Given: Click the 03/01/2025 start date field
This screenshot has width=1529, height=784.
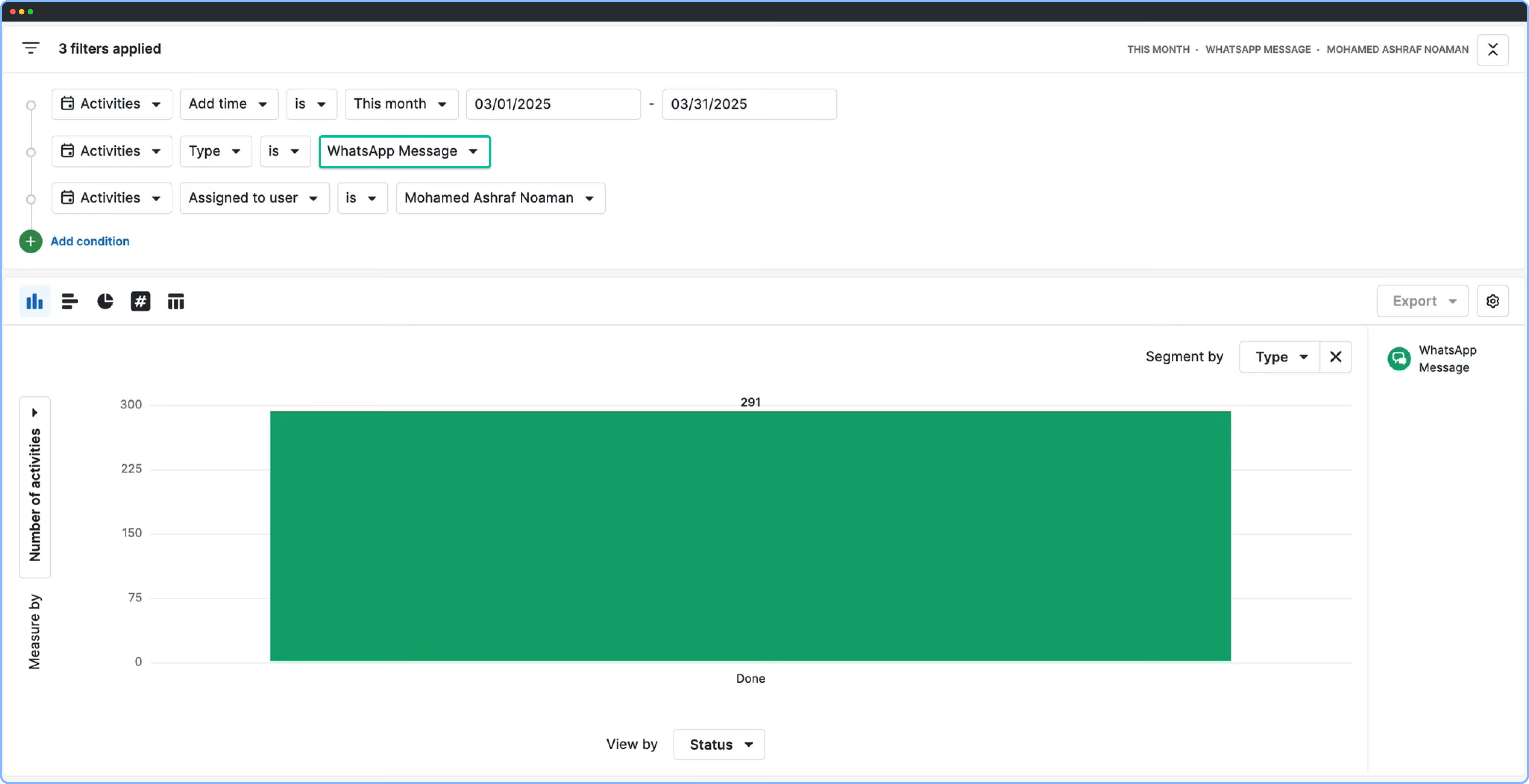Looking at the screenshot, I should pyautogui.click(x=553, y=104).
